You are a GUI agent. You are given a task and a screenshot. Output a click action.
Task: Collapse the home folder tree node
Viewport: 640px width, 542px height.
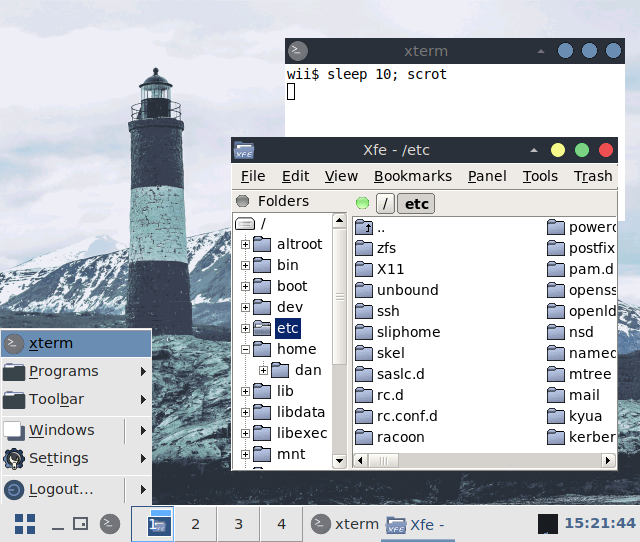point(245,349)
